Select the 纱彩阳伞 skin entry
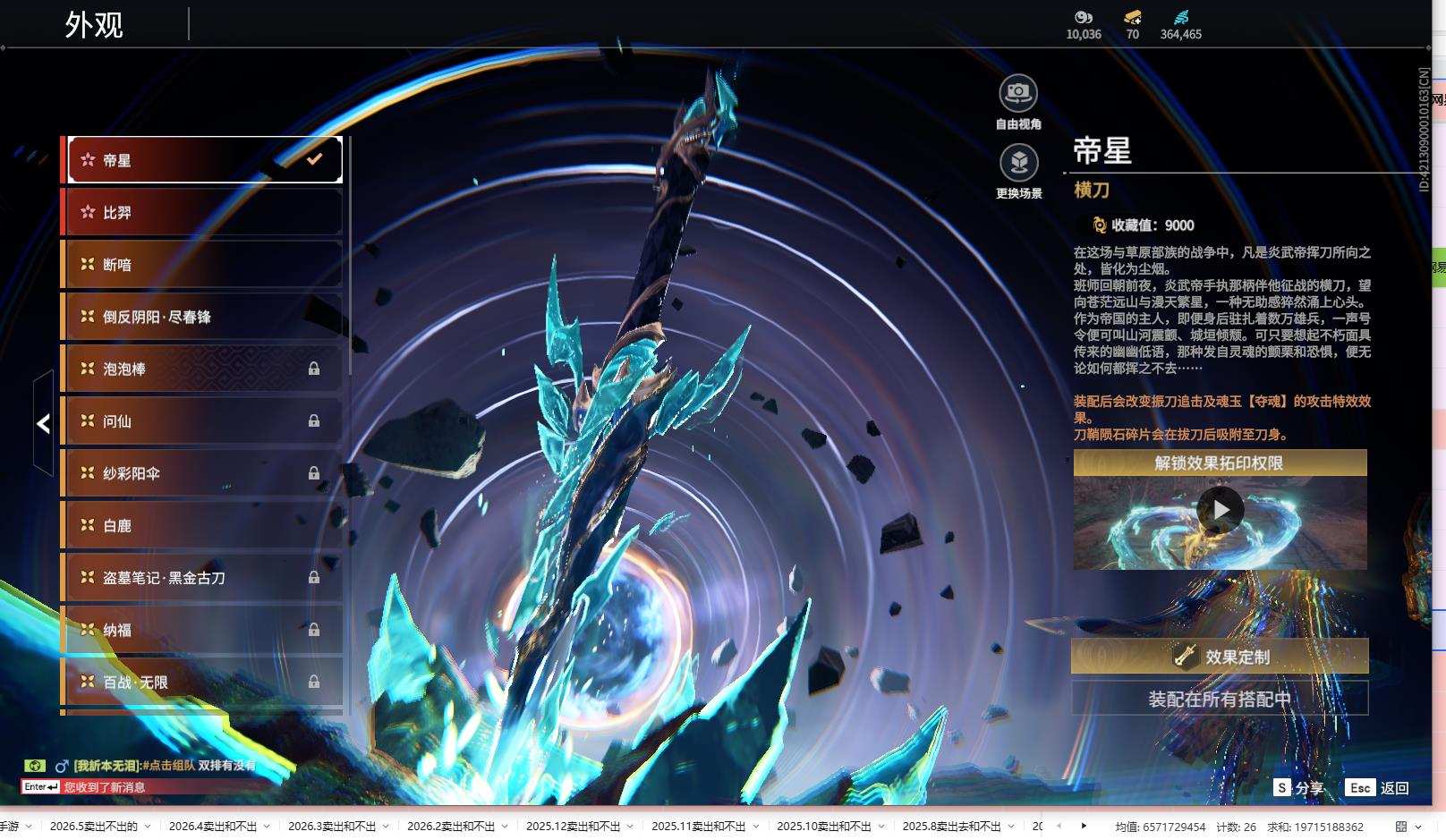This screenshot has height=840, width=1446. click(x=205, y=473)
